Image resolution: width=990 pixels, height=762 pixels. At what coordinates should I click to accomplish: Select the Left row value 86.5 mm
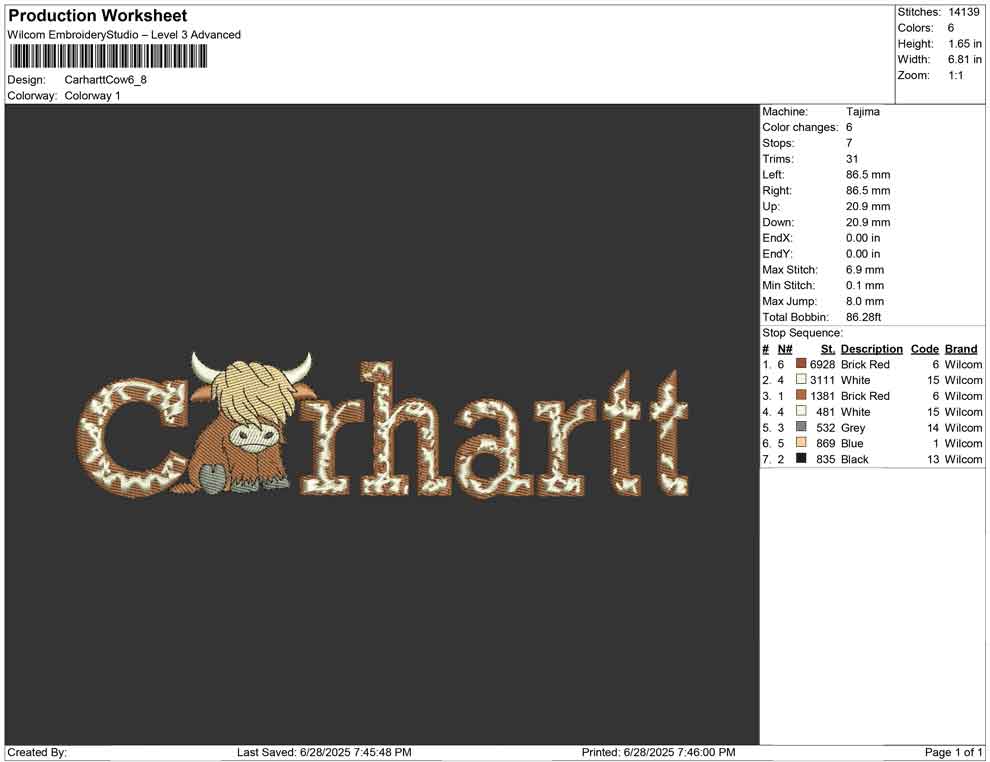coord(868,174)
